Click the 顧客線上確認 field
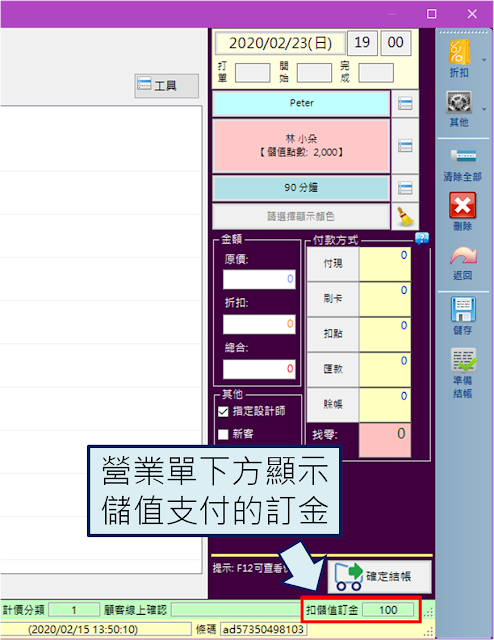Image resolution: width=494 pixels, height=640 pixels. point(237,610)
